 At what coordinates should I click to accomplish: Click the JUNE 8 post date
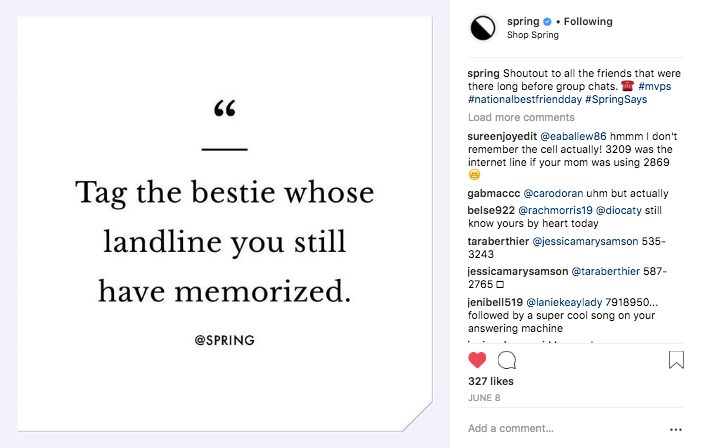pos(483,398)
